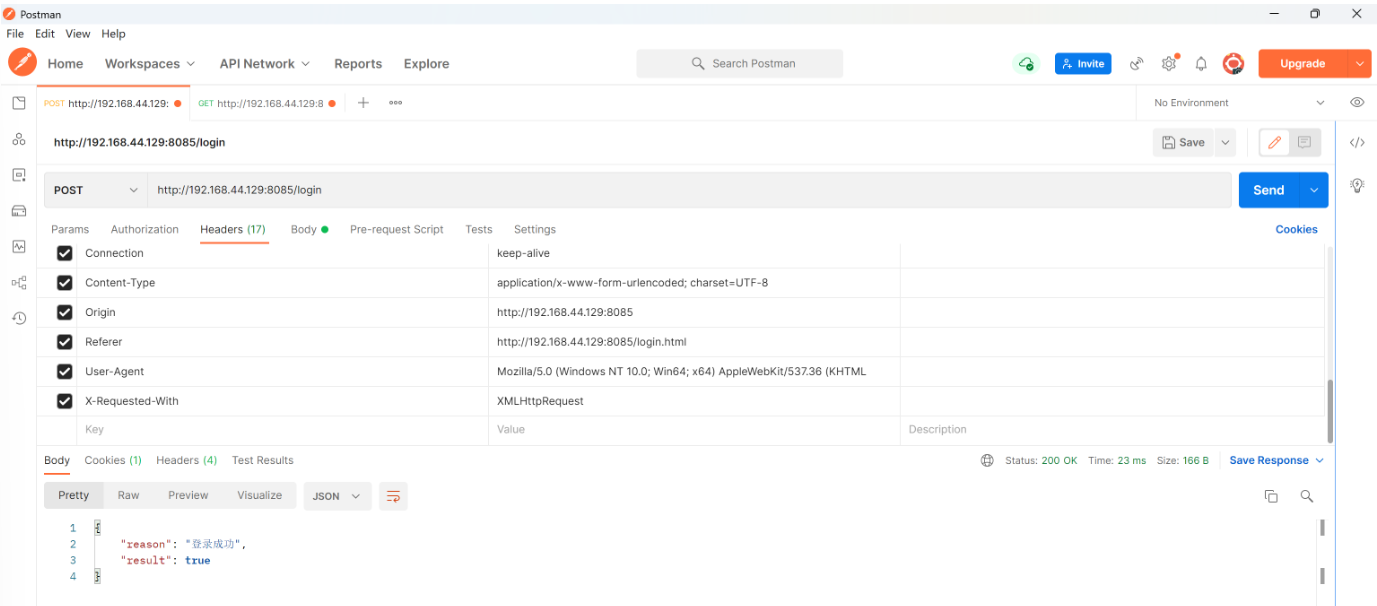Open Collections from the sidebar icon
Viewport: 1377px width, 606px height.
click(x=18, y=103)
